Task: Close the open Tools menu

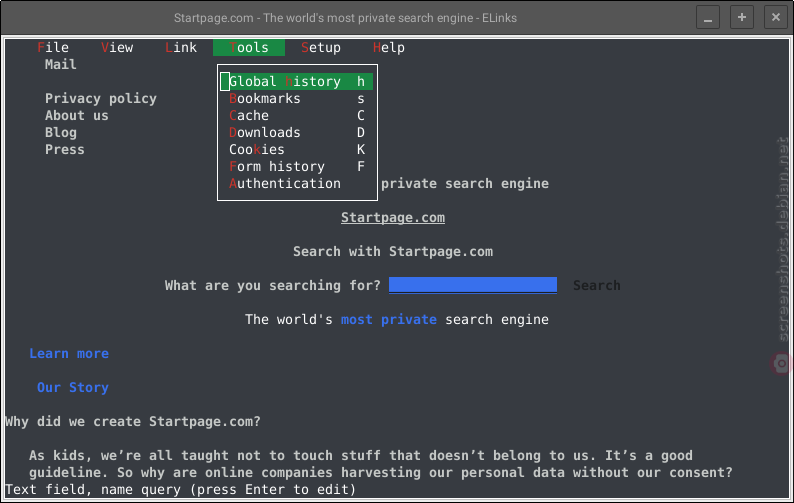Action: click(x=249, y=48)
